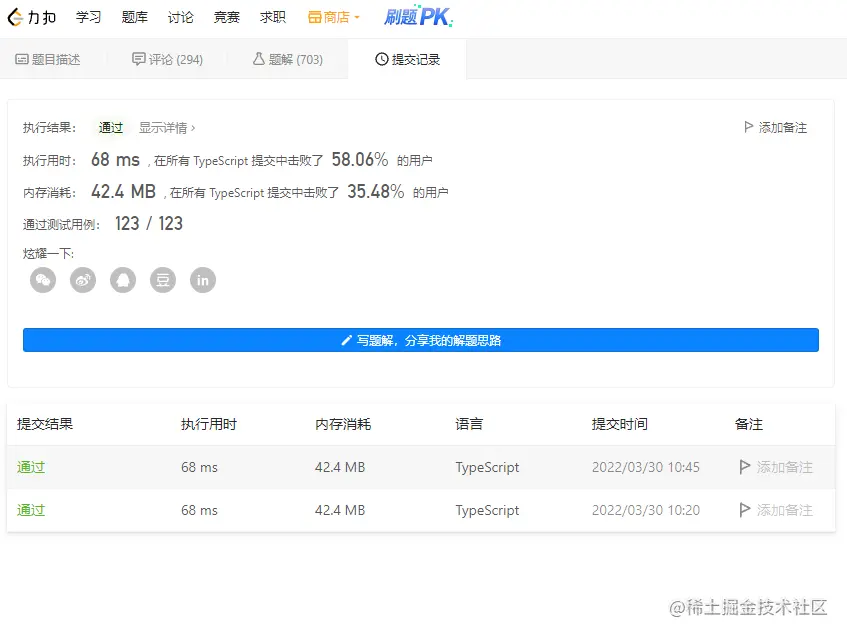Image resolution: width=847 pixels, height=637 pixels.
Task: Click the 提交结果 column header
Action: (x=45, y=424)
